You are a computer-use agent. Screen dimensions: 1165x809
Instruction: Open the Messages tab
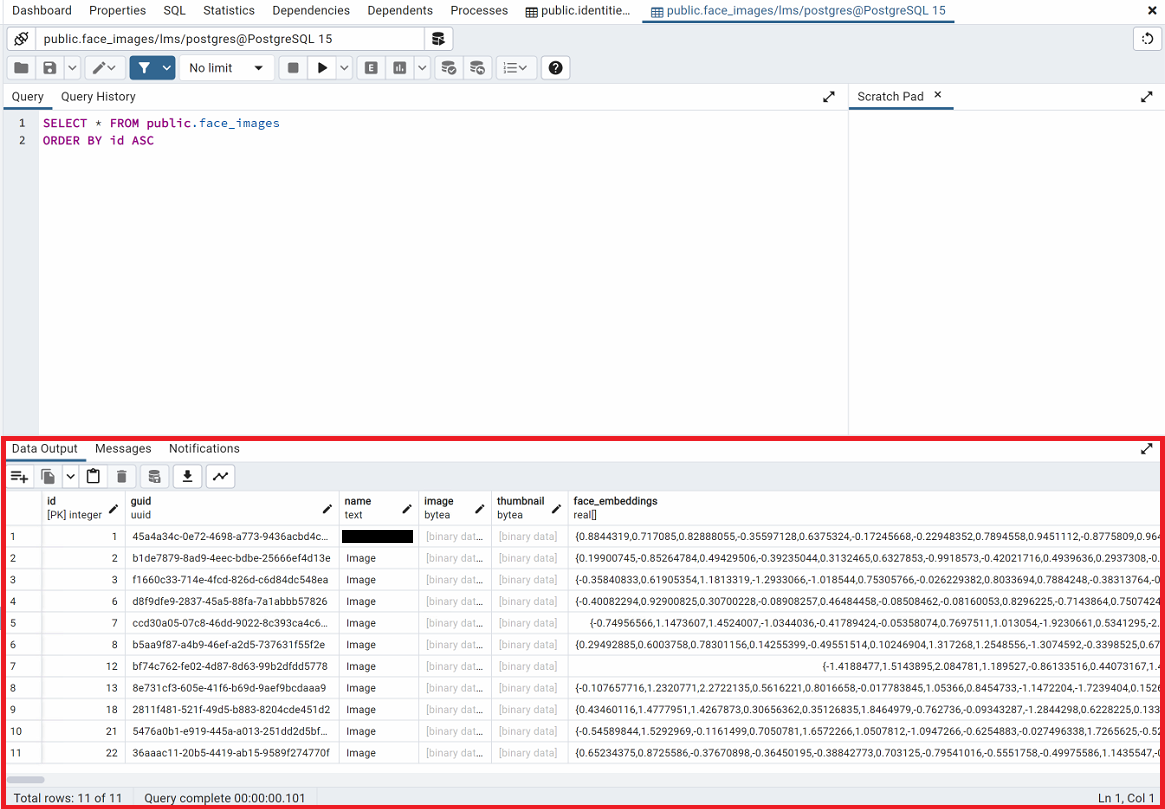(123, 449)
